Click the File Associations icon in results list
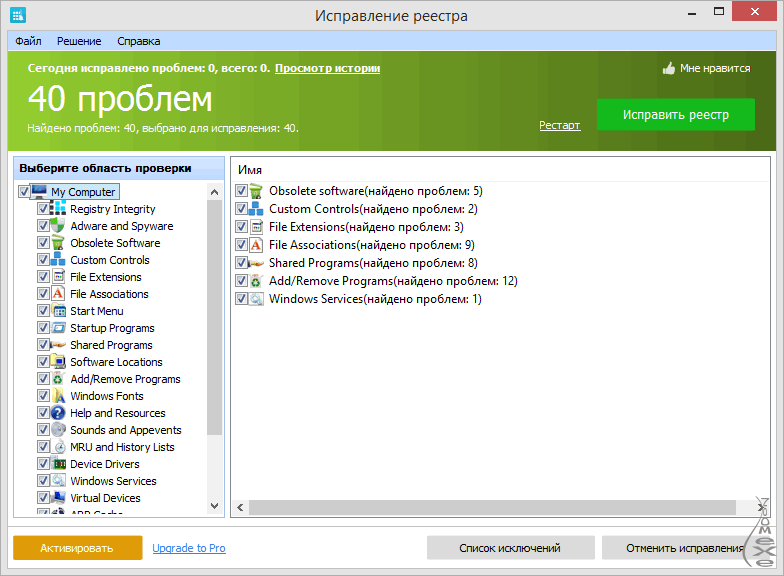 [256, 245]
